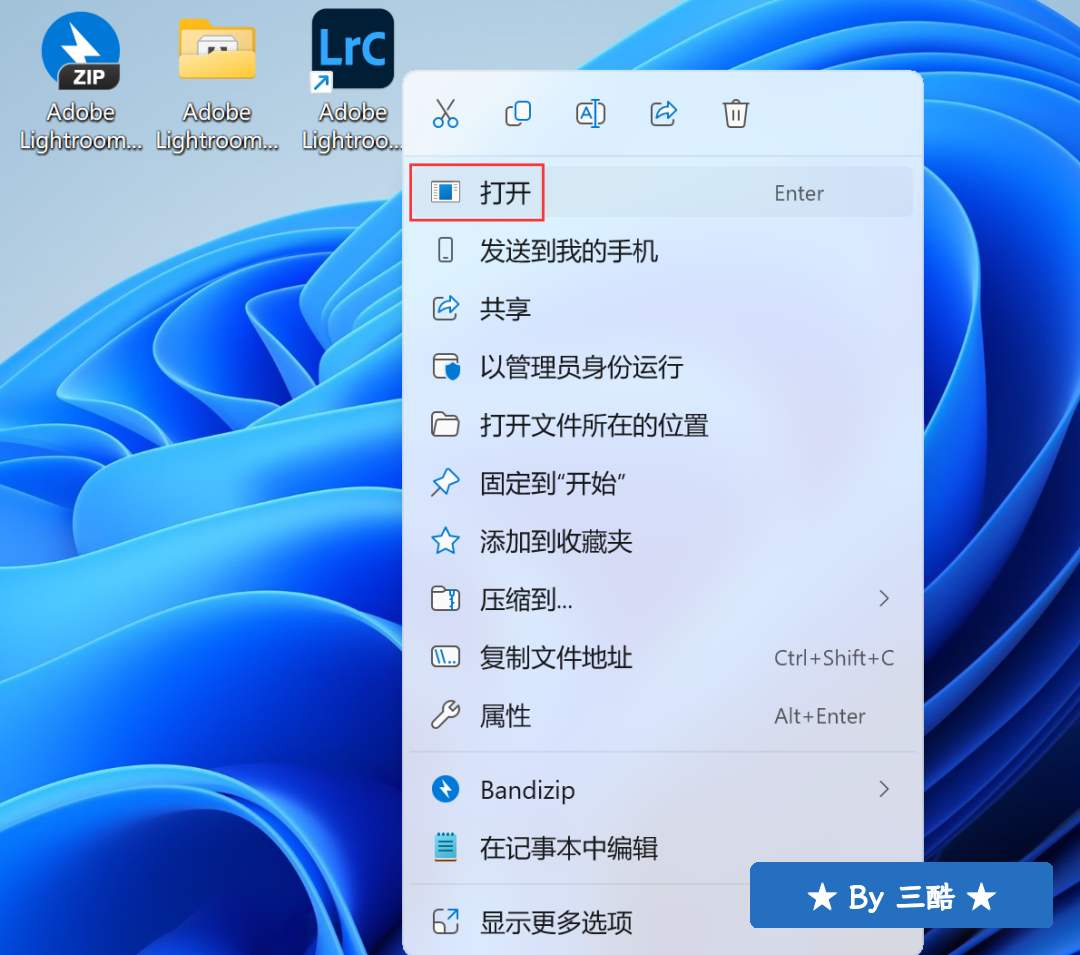Screen dimensions: 1080x955
Task: Select the Adobe Lightroom folder icon
Action: [217, 50]
